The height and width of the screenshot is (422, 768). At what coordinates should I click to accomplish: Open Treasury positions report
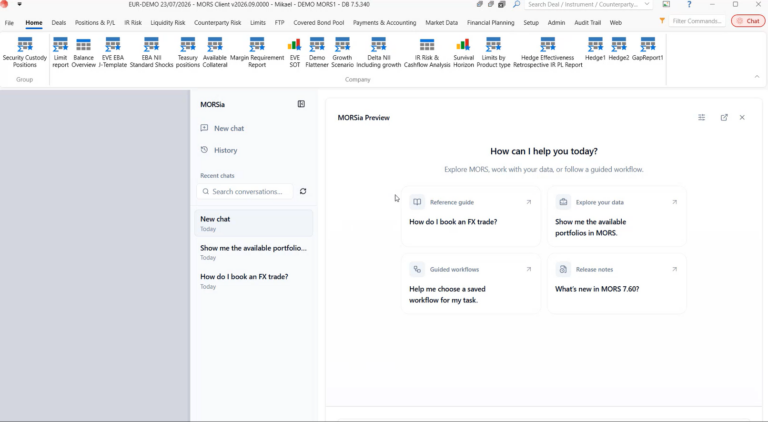[x=188, y=52]
